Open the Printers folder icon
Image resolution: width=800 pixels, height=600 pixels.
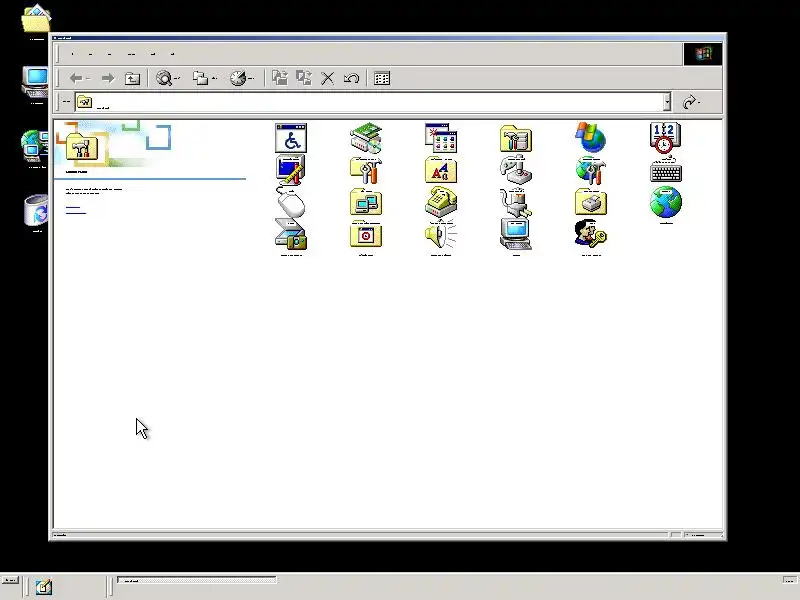591,203
